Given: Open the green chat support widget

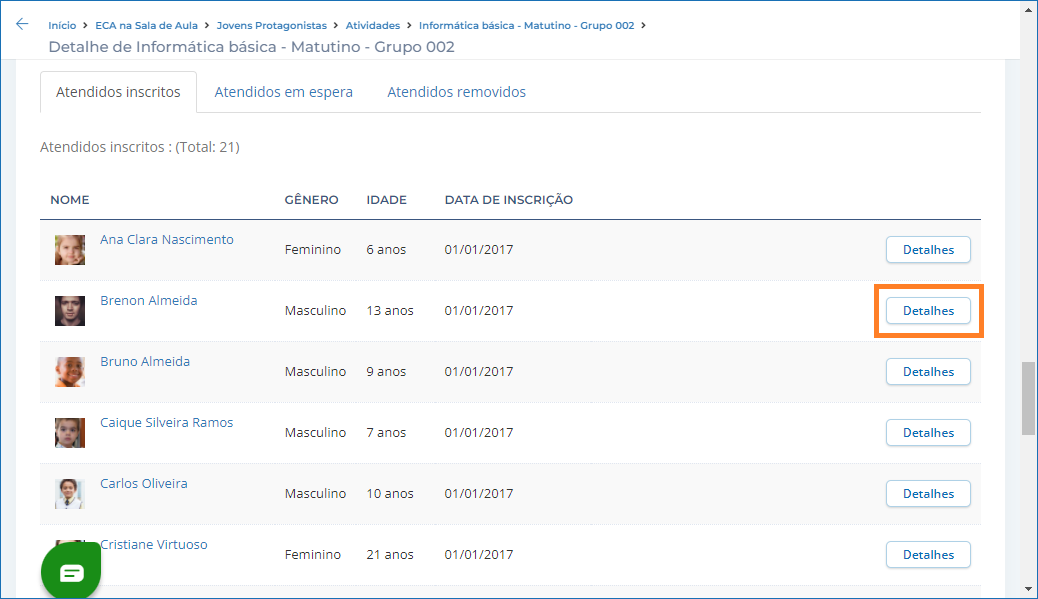Looking at the screenshot, I should click(x=69, y=570).
